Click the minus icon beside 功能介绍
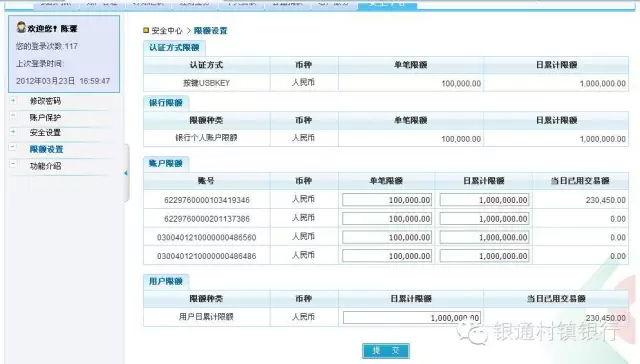The height and width of the screenshot is (364, 640). [13, 164]
